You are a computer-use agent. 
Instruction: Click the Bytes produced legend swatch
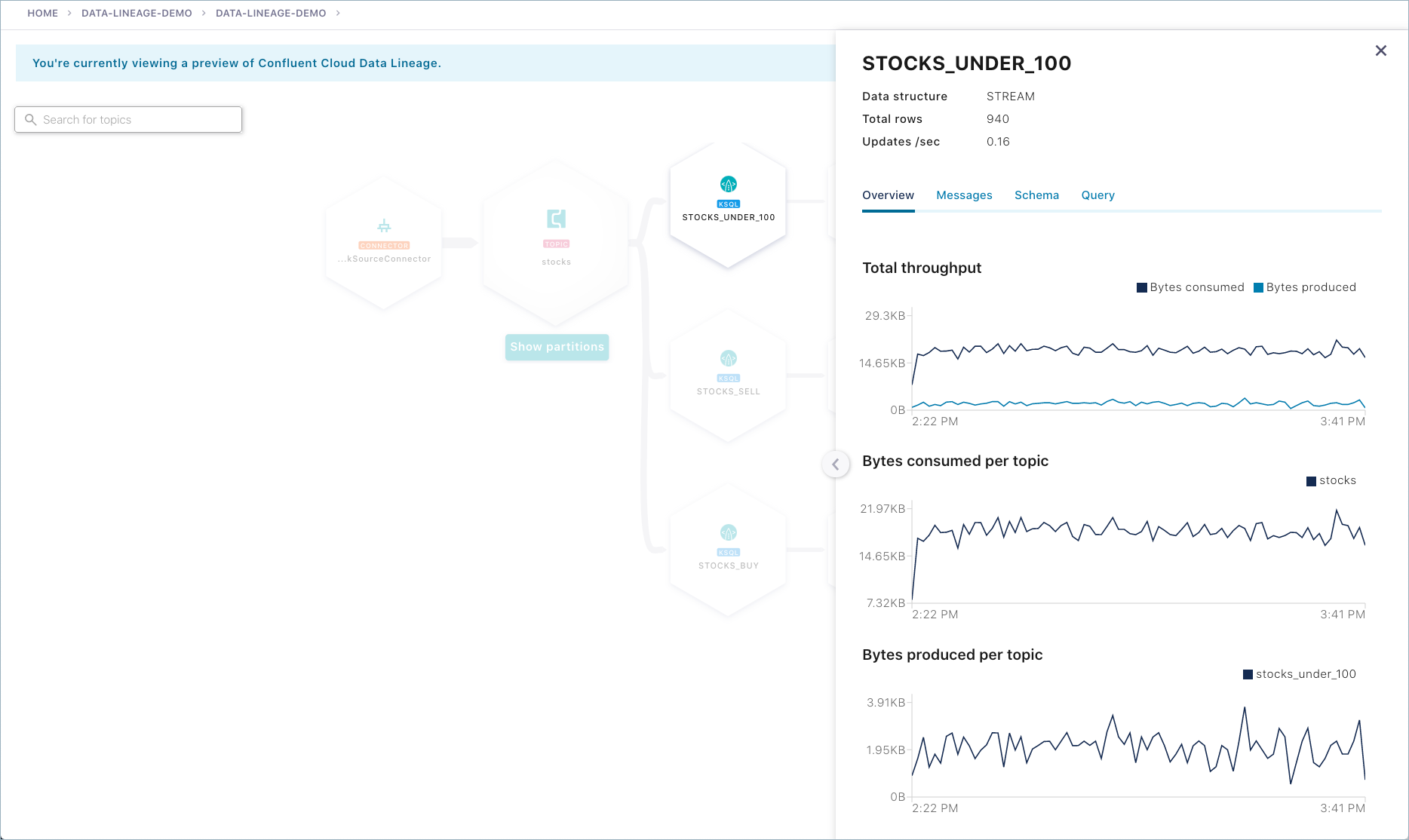tap(1258, 287)
